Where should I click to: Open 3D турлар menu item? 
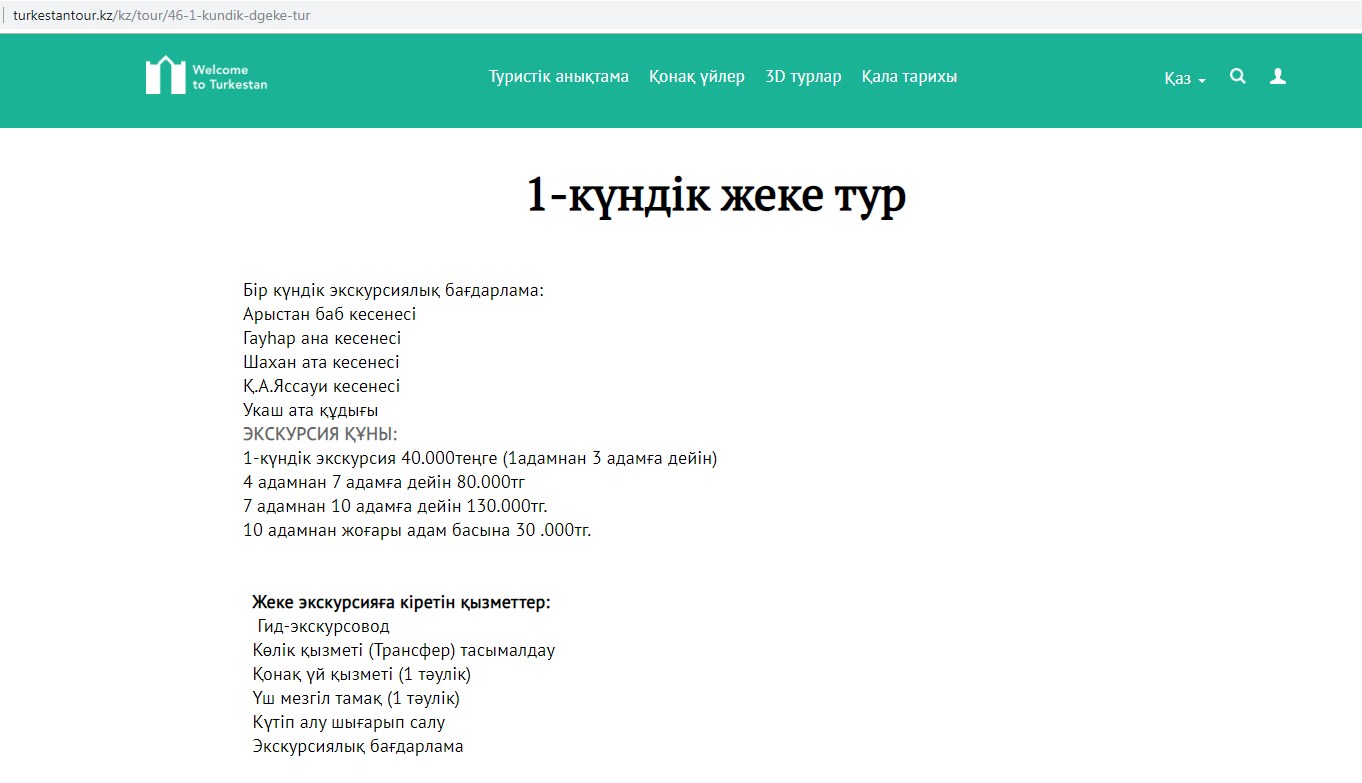pyautogui.click(x=803, y=77)
